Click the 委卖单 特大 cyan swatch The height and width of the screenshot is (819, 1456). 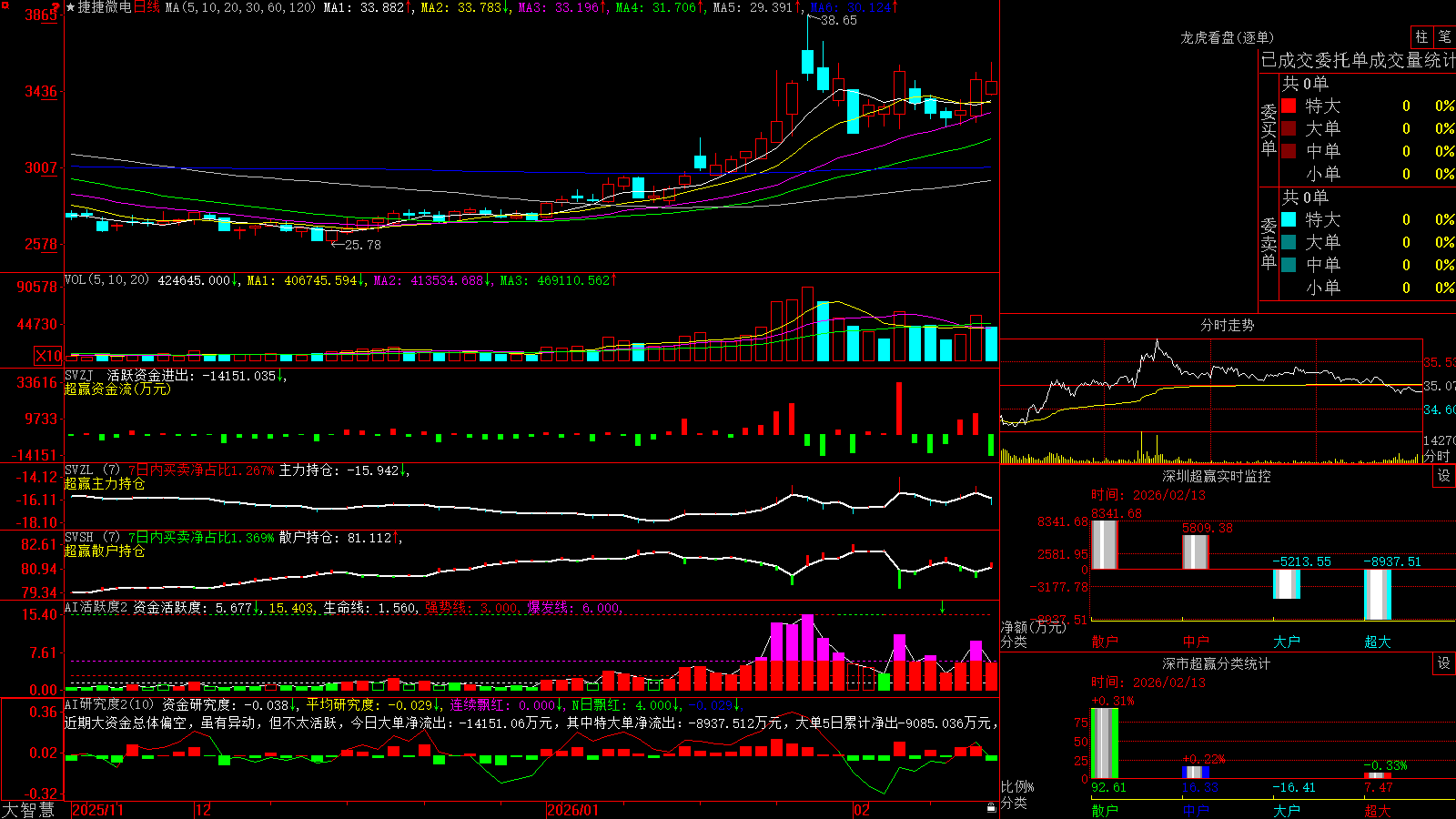pos(1289,219)
